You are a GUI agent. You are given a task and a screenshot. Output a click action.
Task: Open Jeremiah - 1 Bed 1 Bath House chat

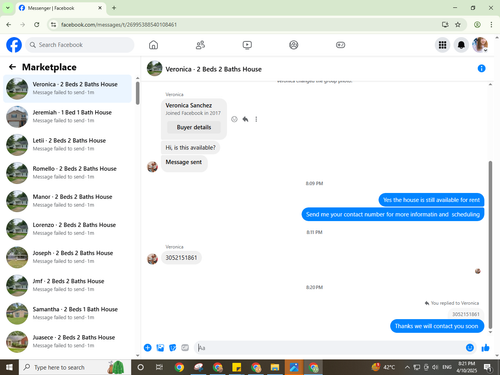click(67, 116)
